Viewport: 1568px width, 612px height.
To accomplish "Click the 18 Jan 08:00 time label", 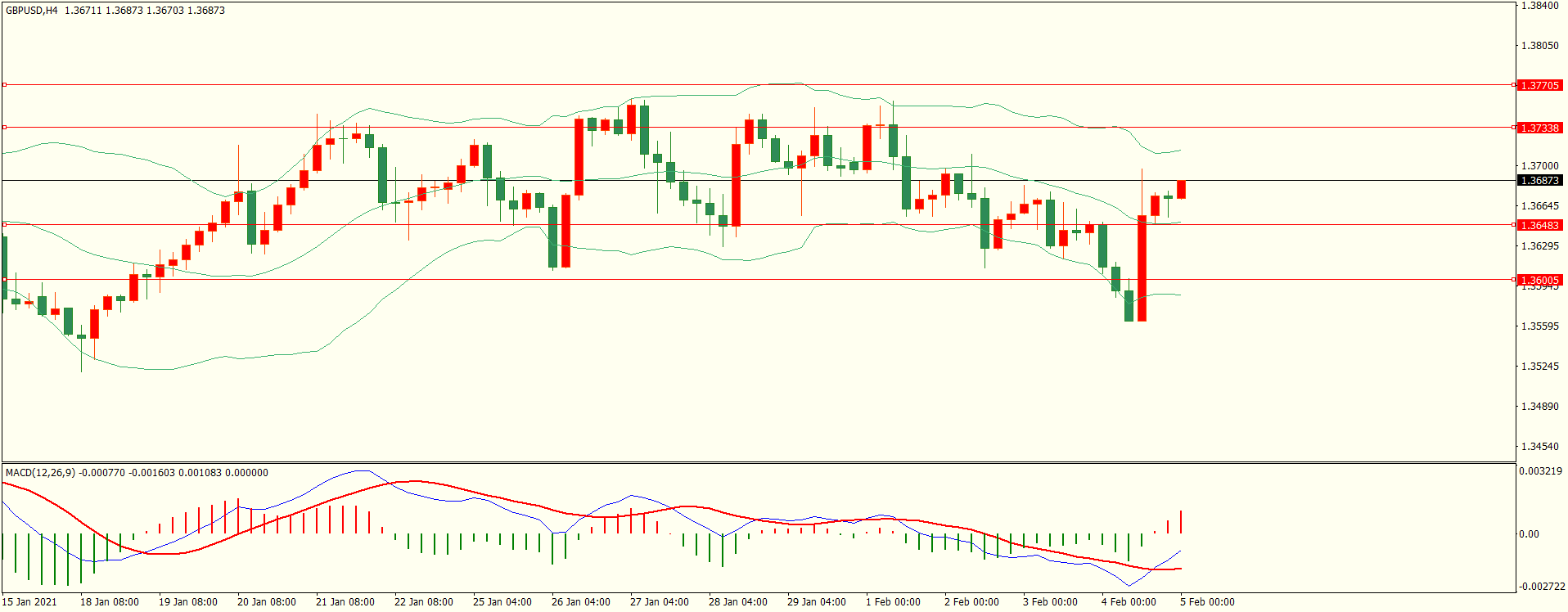I will click(x=110, y=602).
